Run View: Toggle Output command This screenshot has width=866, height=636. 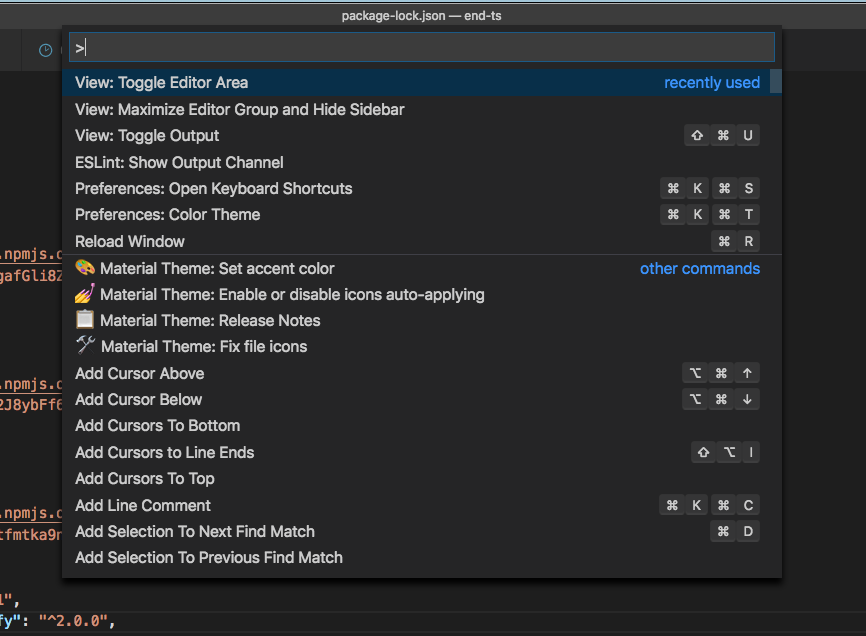421,136
